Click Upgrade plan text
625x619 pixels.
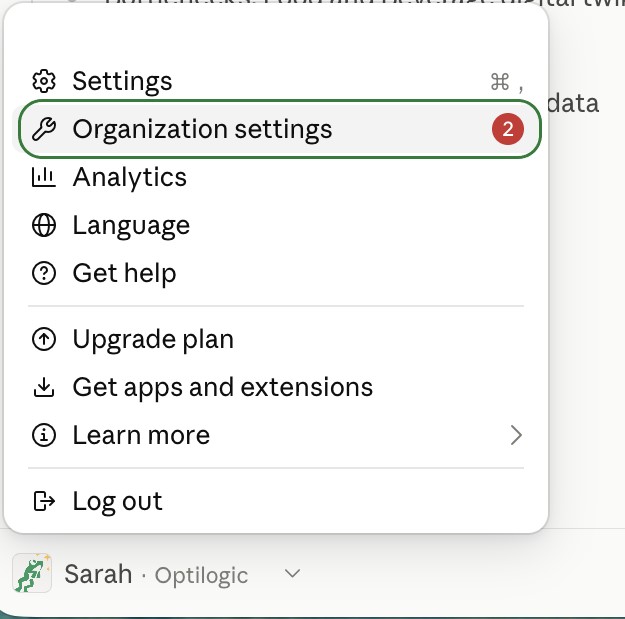pos(153,340)
